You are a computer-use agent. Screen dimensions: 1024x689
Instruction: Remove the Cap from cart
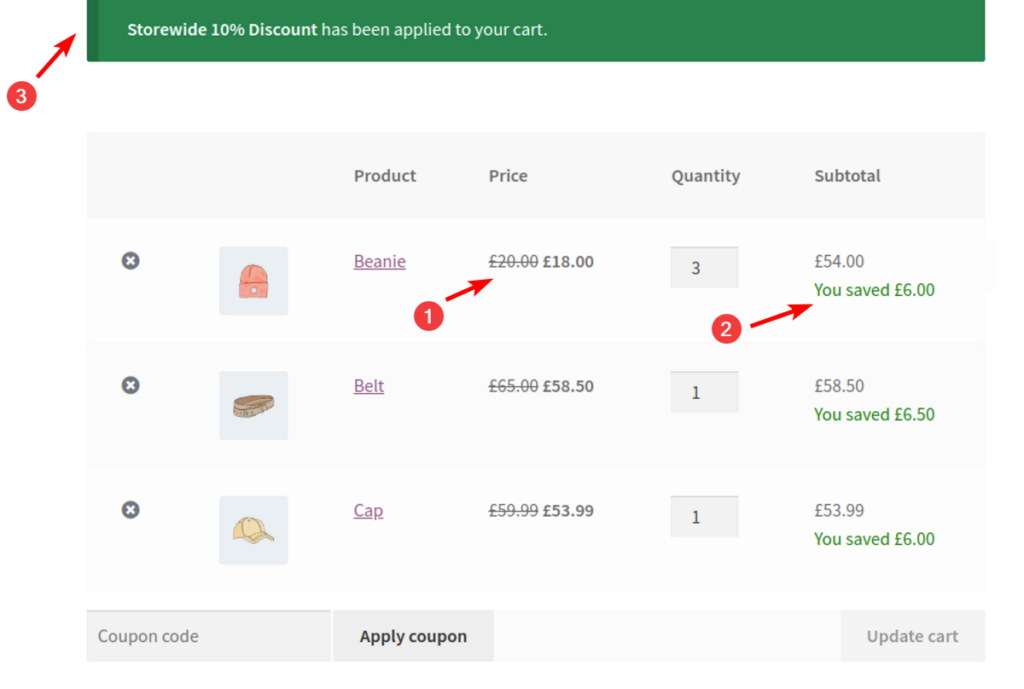(x=129, y=509)
